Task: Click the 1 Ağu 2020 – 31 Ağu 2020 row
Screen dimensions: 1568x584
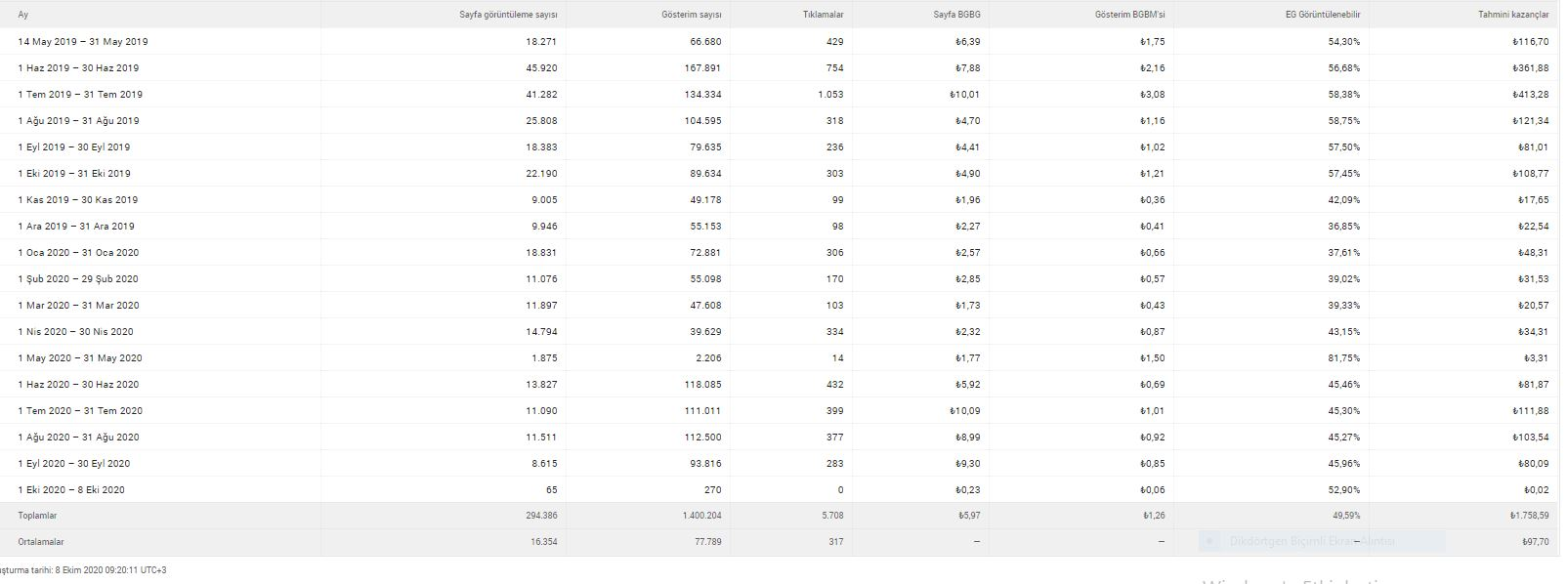Action: pyautogui.click(x=782, y=437)
